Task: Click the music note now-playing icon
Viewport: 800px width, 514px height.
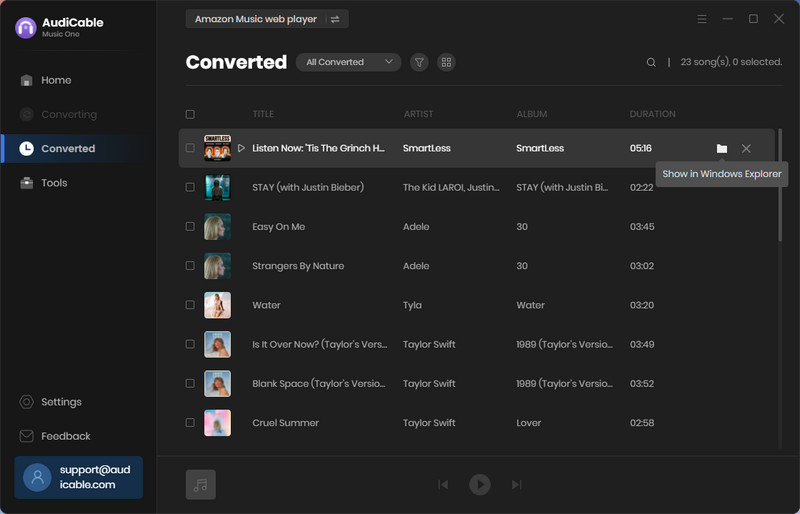Action: pyautogui.click(x=201, y=484)
